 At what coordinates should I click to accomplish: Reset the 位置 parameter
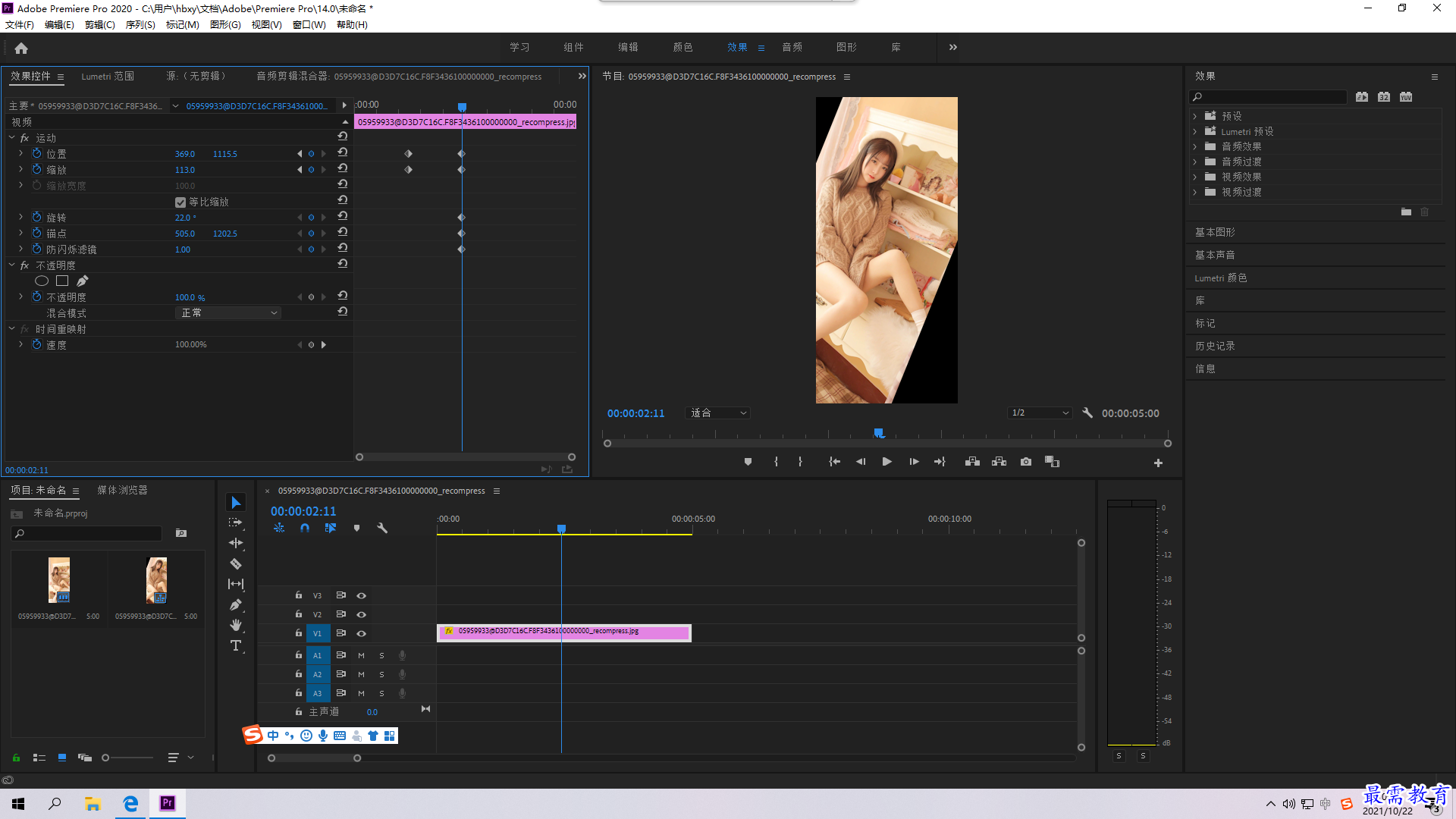coord(343,152)
